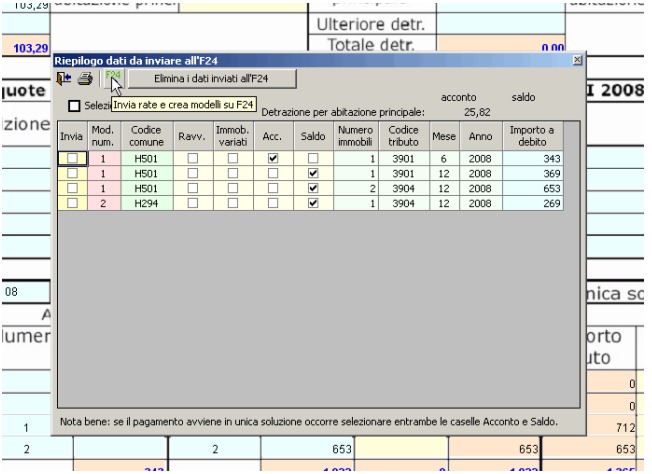Click the 'Importo a debito' column header
This screenshot has width=652, height=474.
pyautogui.click(x=531, y=137)
